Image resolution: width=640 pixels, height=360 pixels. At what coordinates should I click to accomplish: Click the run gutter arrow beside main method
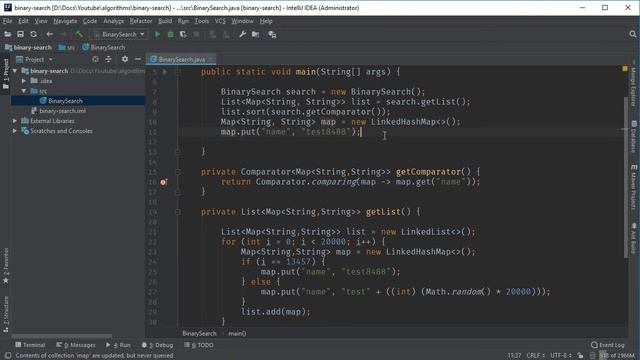tap(165, 72)
